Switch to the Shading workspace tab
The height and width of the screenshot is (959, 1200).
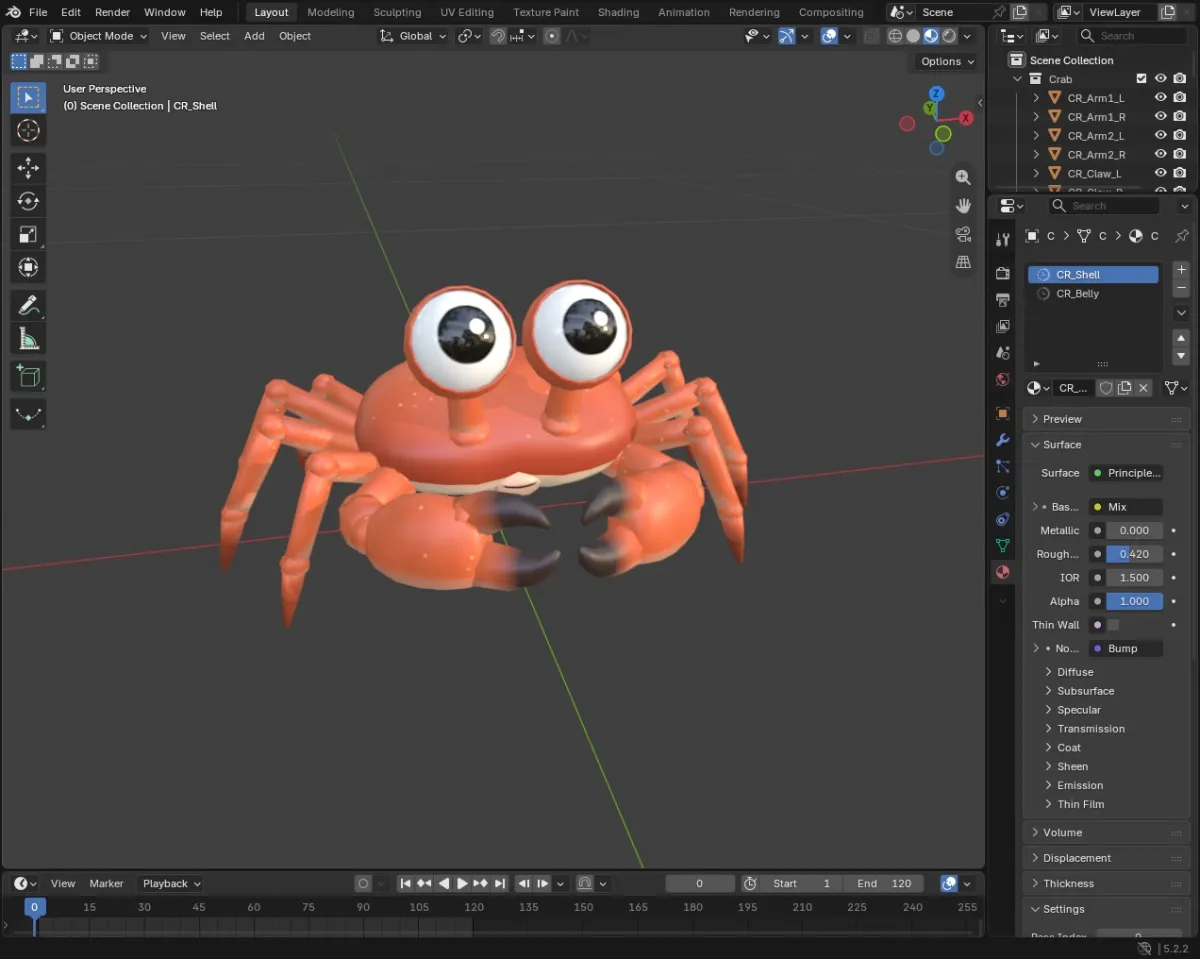tap(618, 12)
